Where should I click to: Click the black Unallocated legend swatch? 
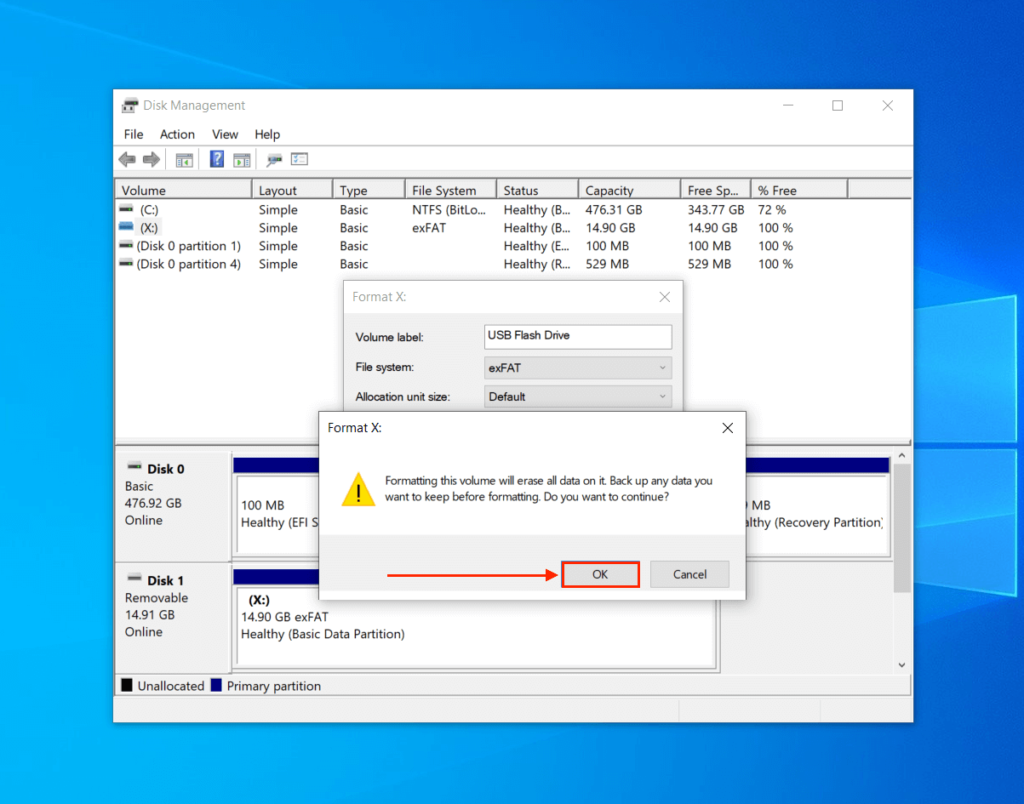tap(127, 685)
